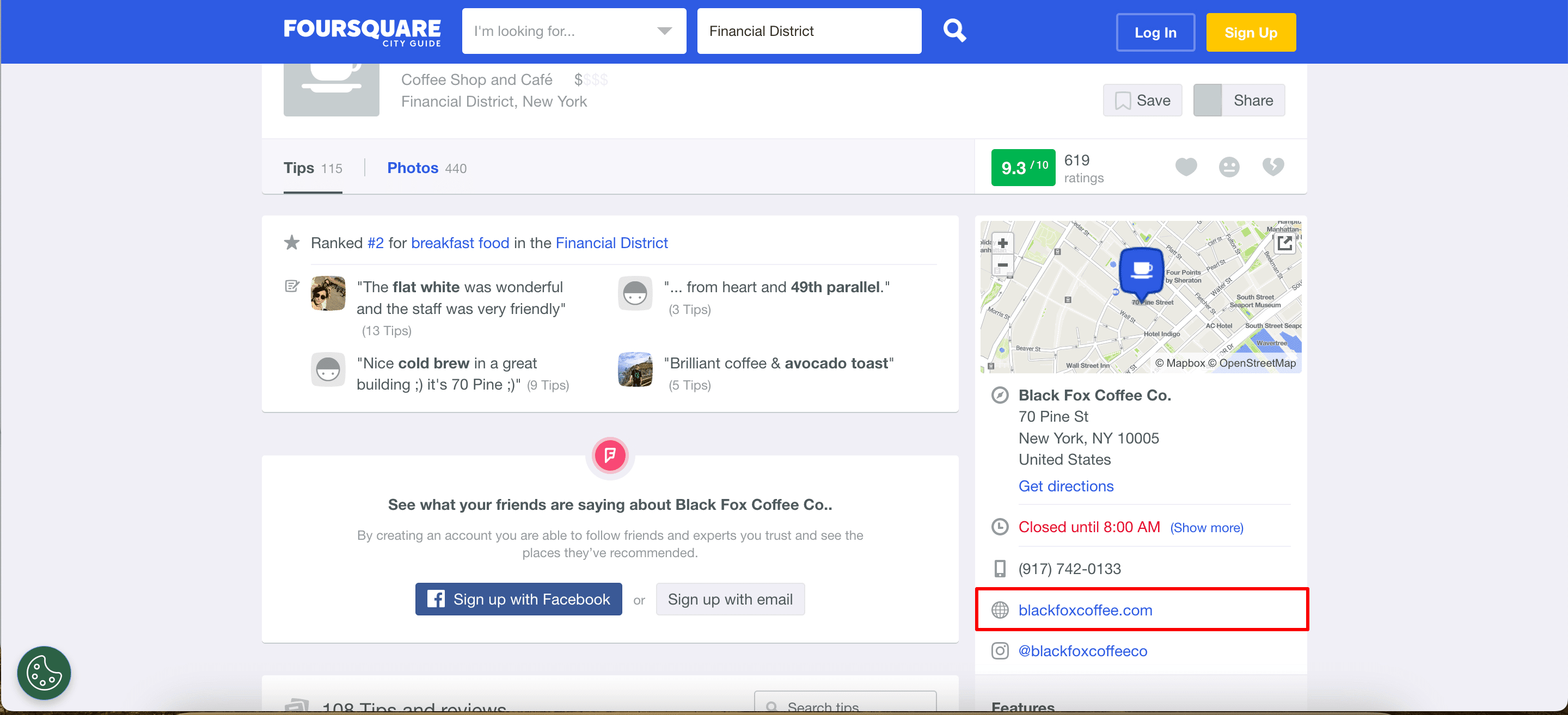Open the blackfoxcoffee.com website link
This screenshot has height=715, width=1568.
pyautogui.click(x=1085, y=610)
